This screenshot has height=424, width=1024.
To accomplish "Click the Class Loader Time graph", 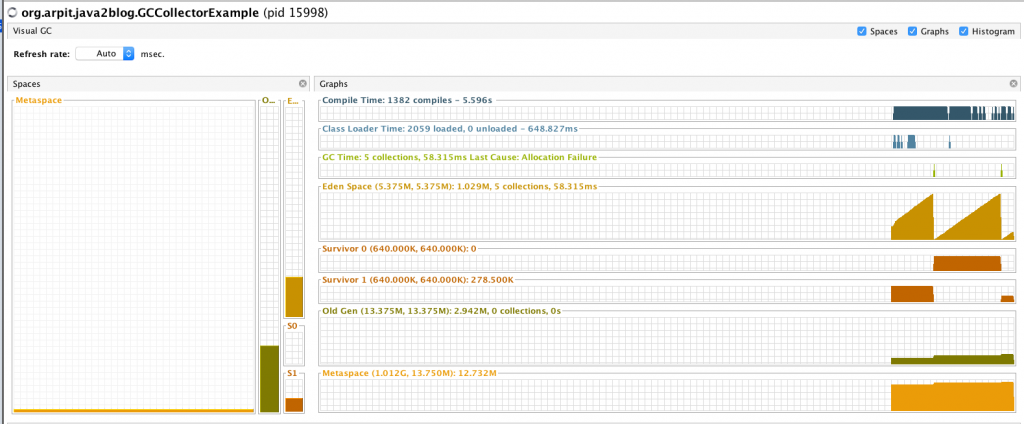I will (667, 140).
